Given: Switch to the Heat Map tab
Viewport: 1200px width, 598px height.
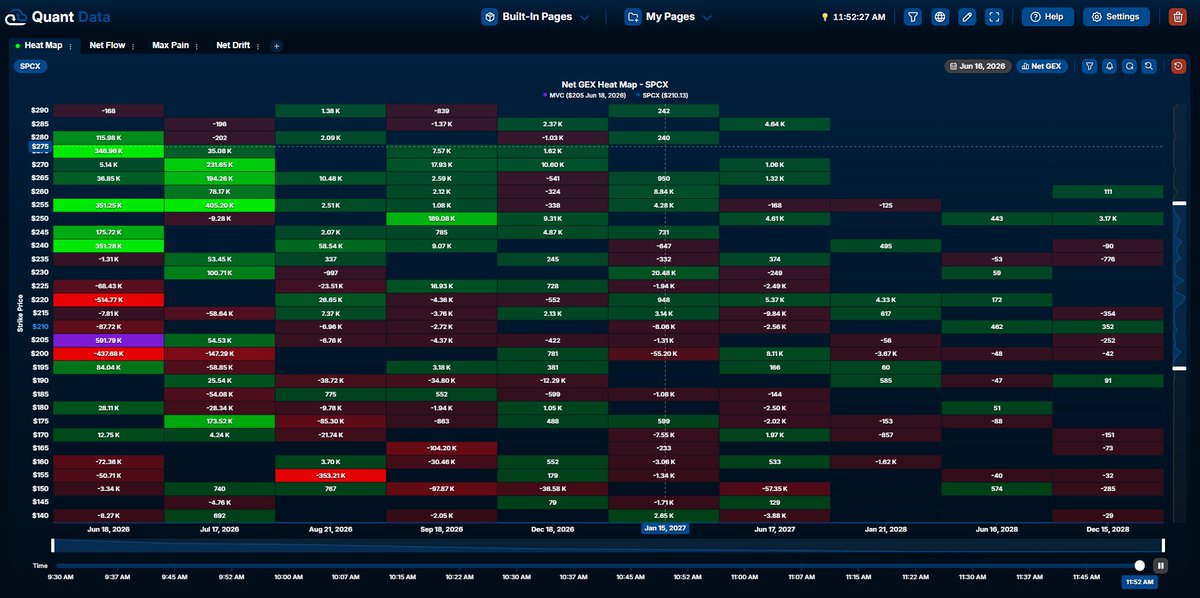Looking at the screenshot, I should (x=42, y=46).
